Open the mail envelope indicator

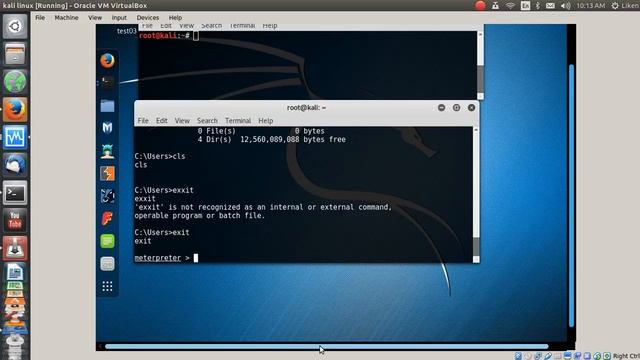(550, 6)
